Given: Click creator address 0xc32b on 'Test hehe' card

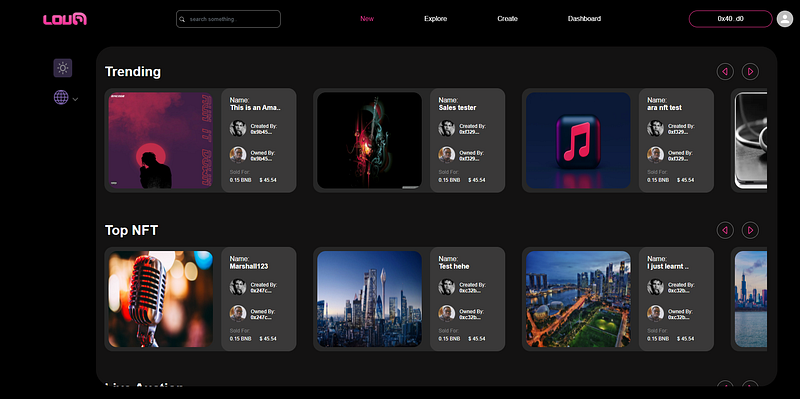Looking at the screenshot, I should [470, 290].
